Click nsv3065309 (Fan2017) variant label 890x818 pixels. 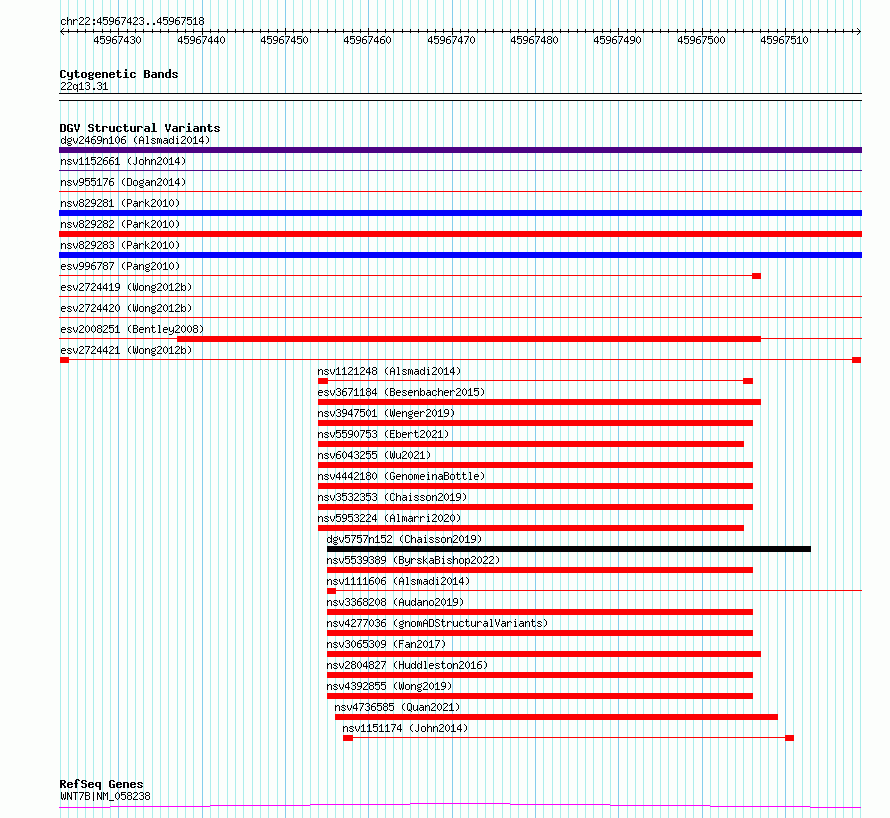pos(386,644)
